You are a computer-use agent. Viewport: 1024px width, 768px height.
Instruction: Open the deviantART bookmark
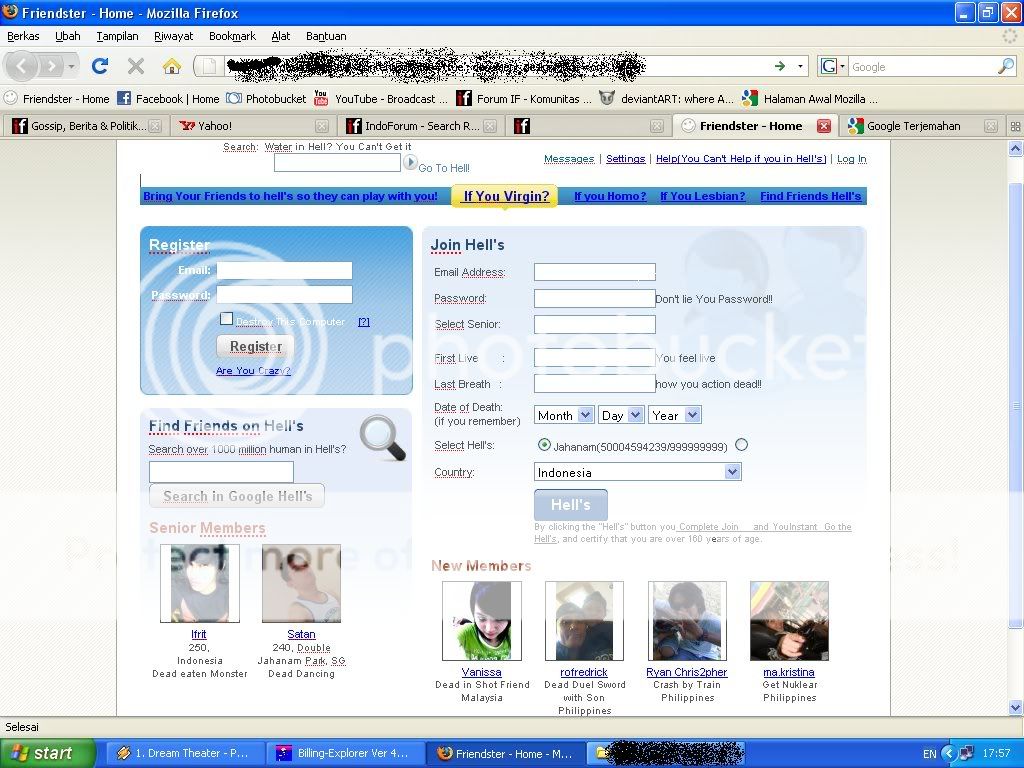667,99
